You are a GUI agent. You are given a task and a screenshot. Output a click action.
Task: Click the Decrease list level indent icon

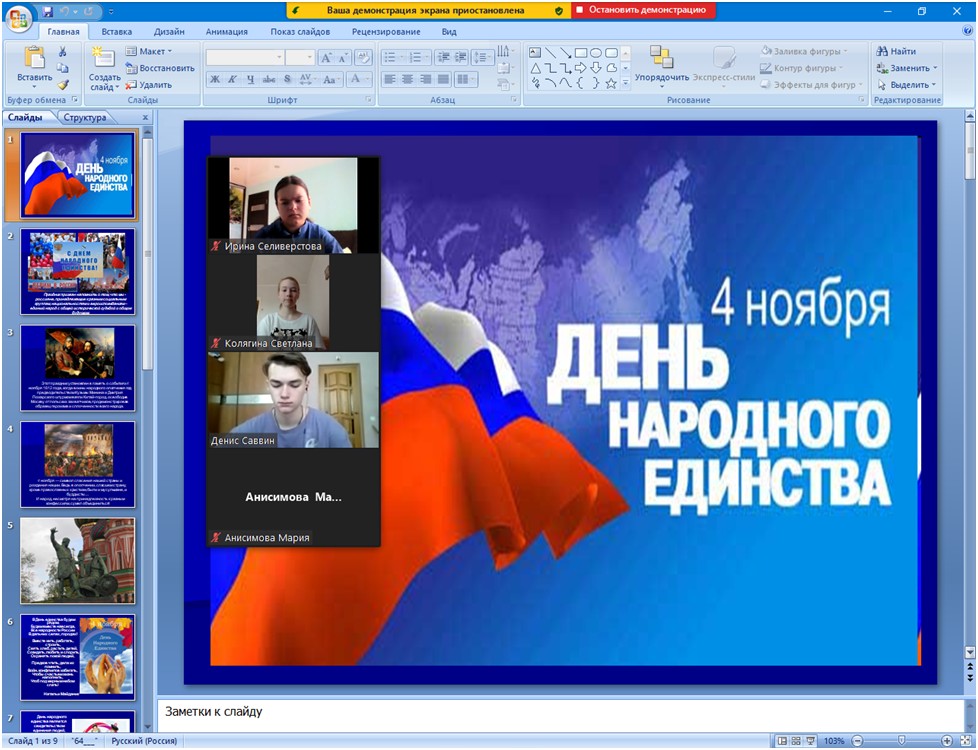click(443, 57)
